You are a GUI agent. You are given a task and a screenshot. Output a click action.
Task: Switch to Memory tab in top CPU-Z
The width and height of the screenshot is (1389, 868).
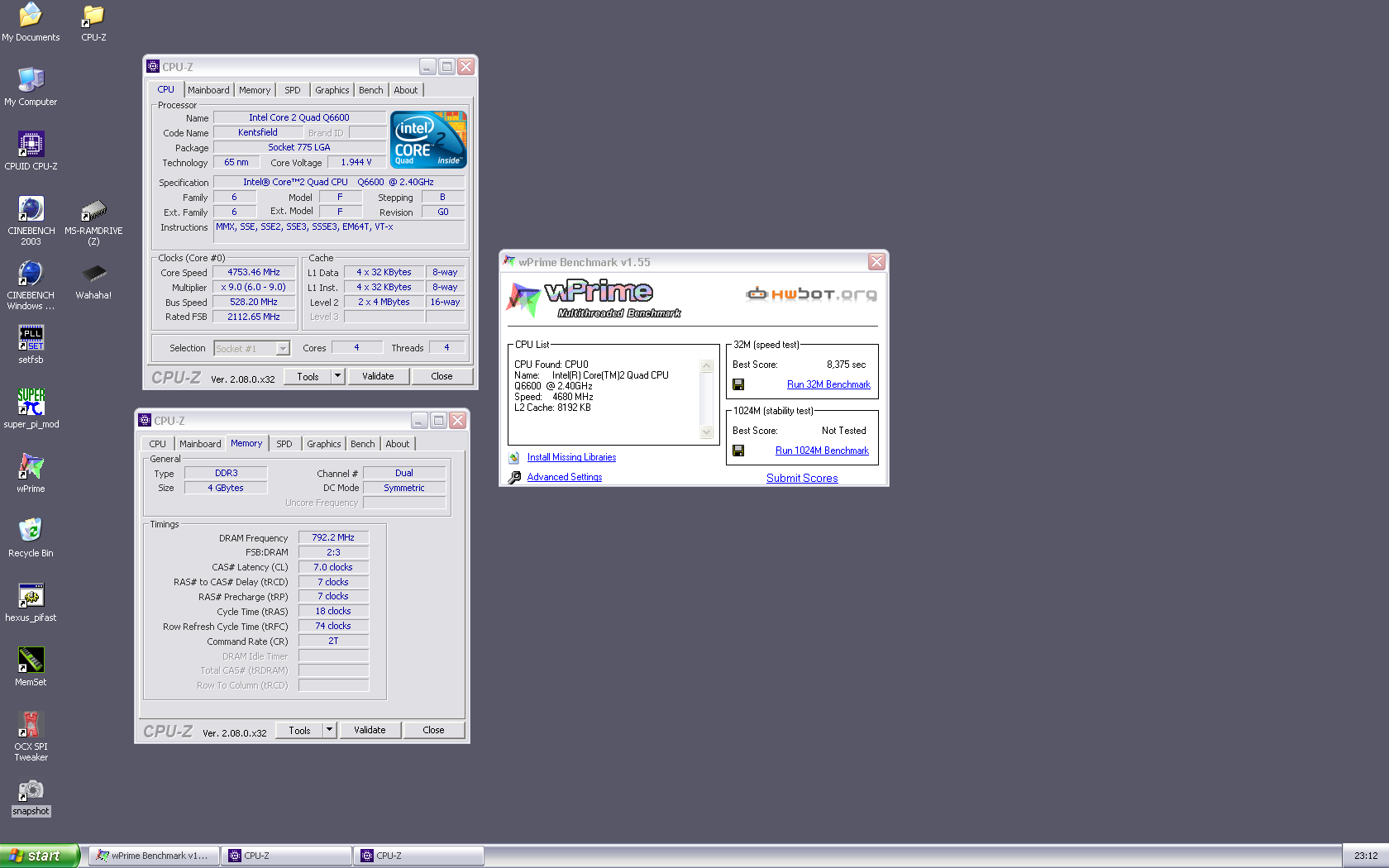(255, 90)
